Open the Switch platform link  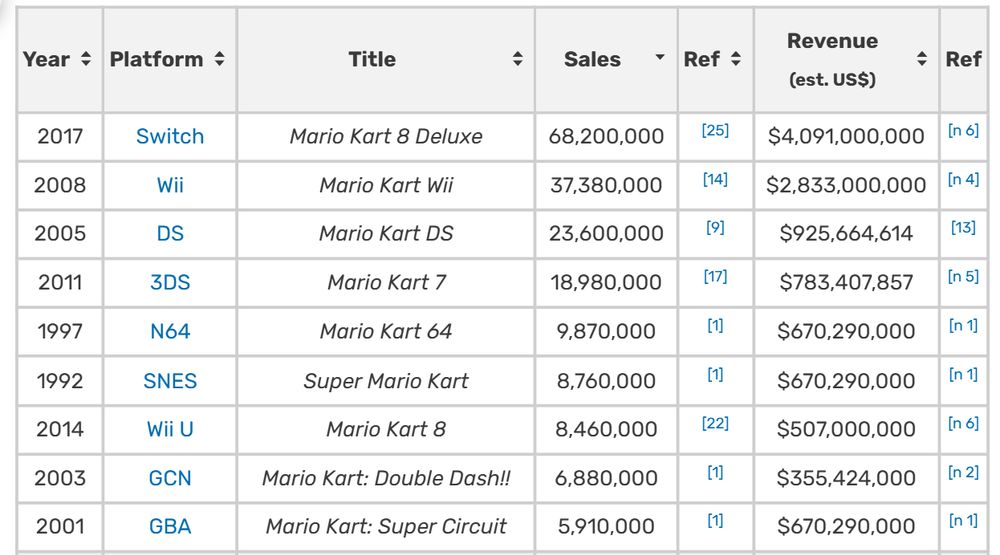click(x=170, y=136)
